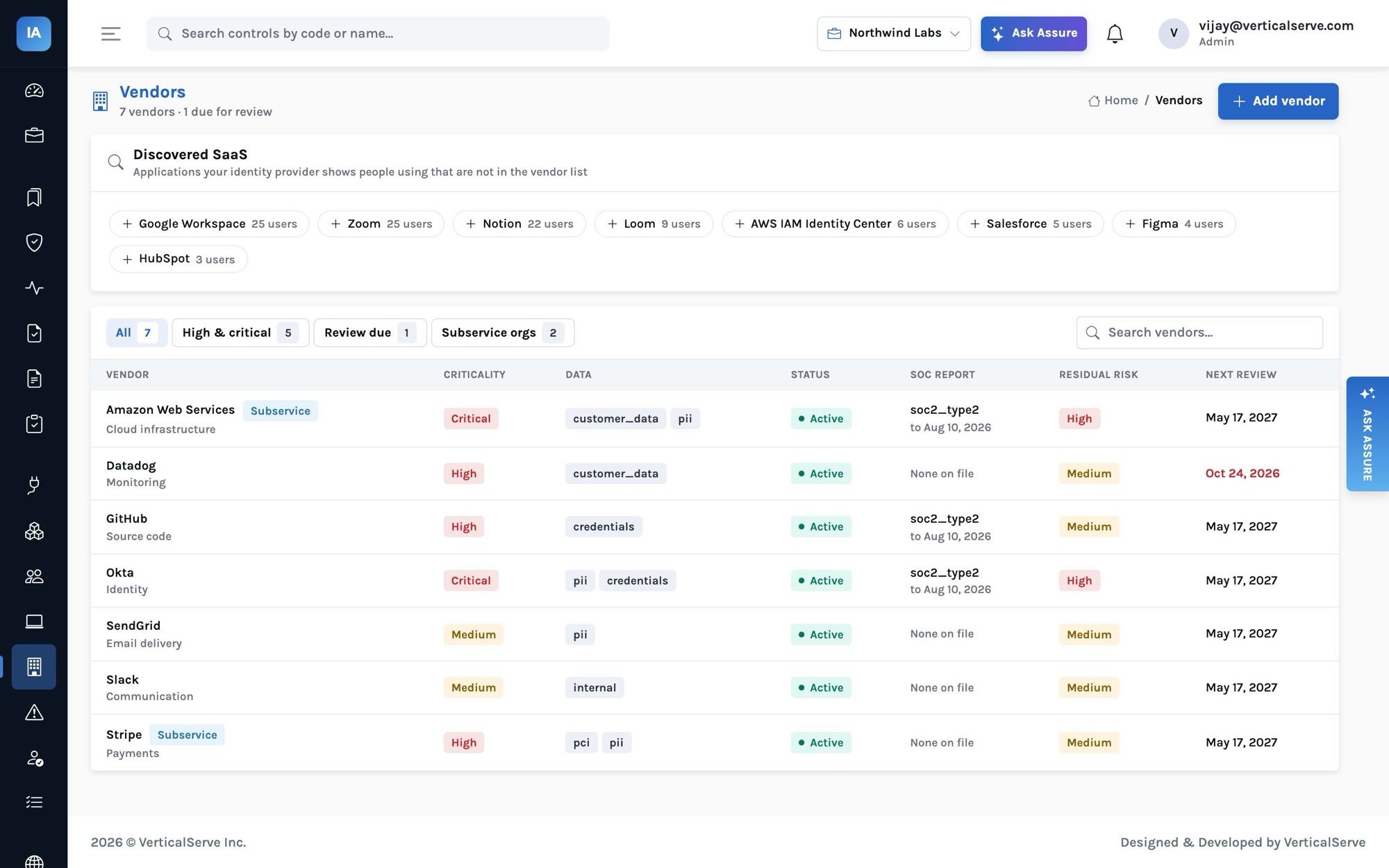Toggle the hamburger menu icon

[111, 33]
